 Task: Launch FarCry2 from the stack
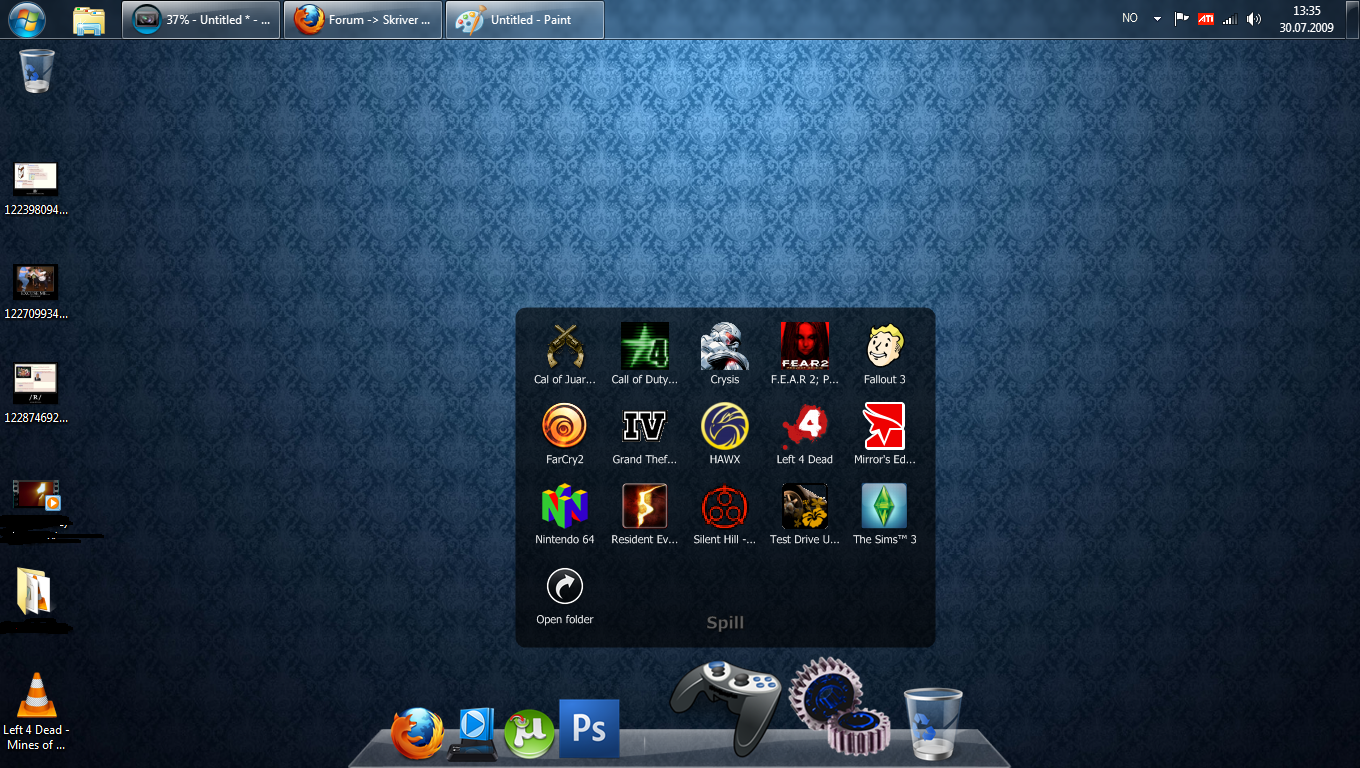[x=565, y=427]
